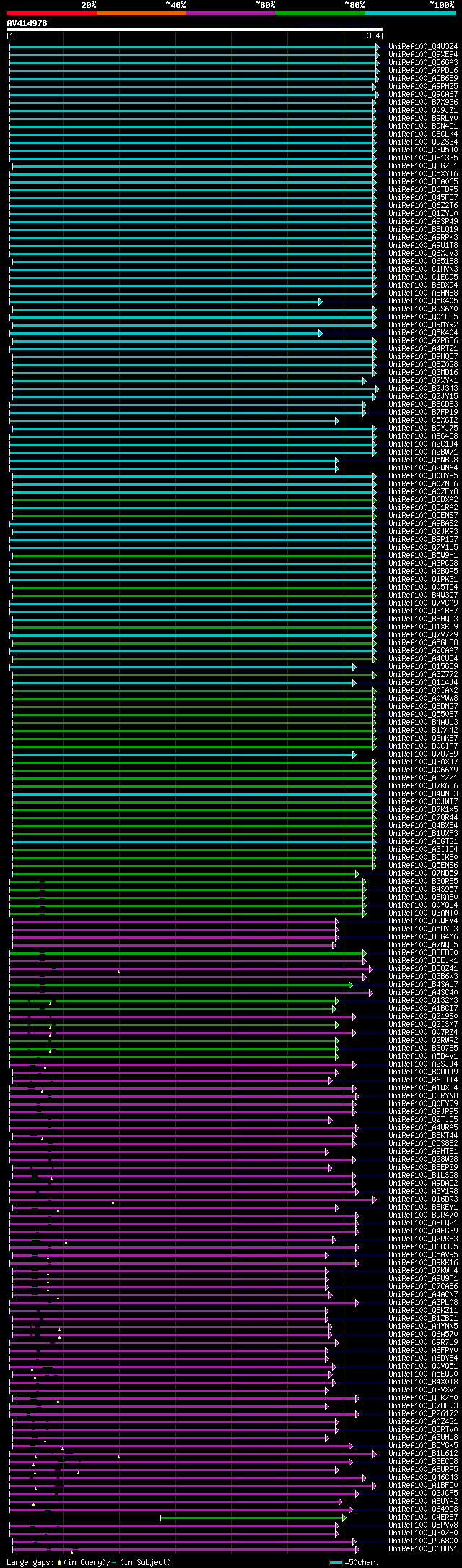Click the UniRef100_Q7VCA9 label
The width and height of the screenshot is (462, 1568).
(423, 603)
